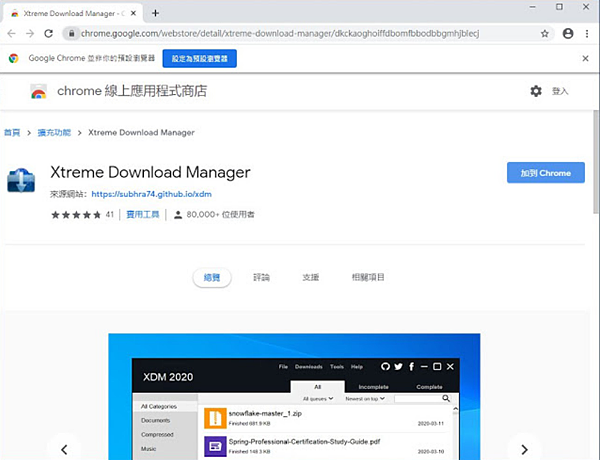
Task: Click the File menu in XDM screenshot
Action: point(283,367)
